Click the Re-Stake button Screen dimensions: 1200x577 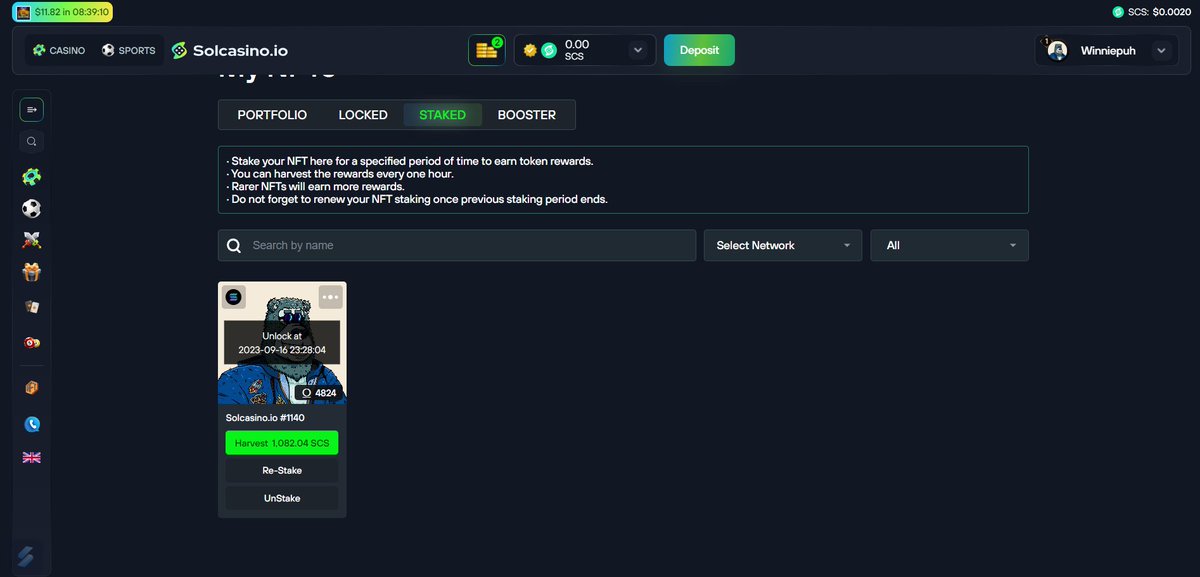[282, 470]
